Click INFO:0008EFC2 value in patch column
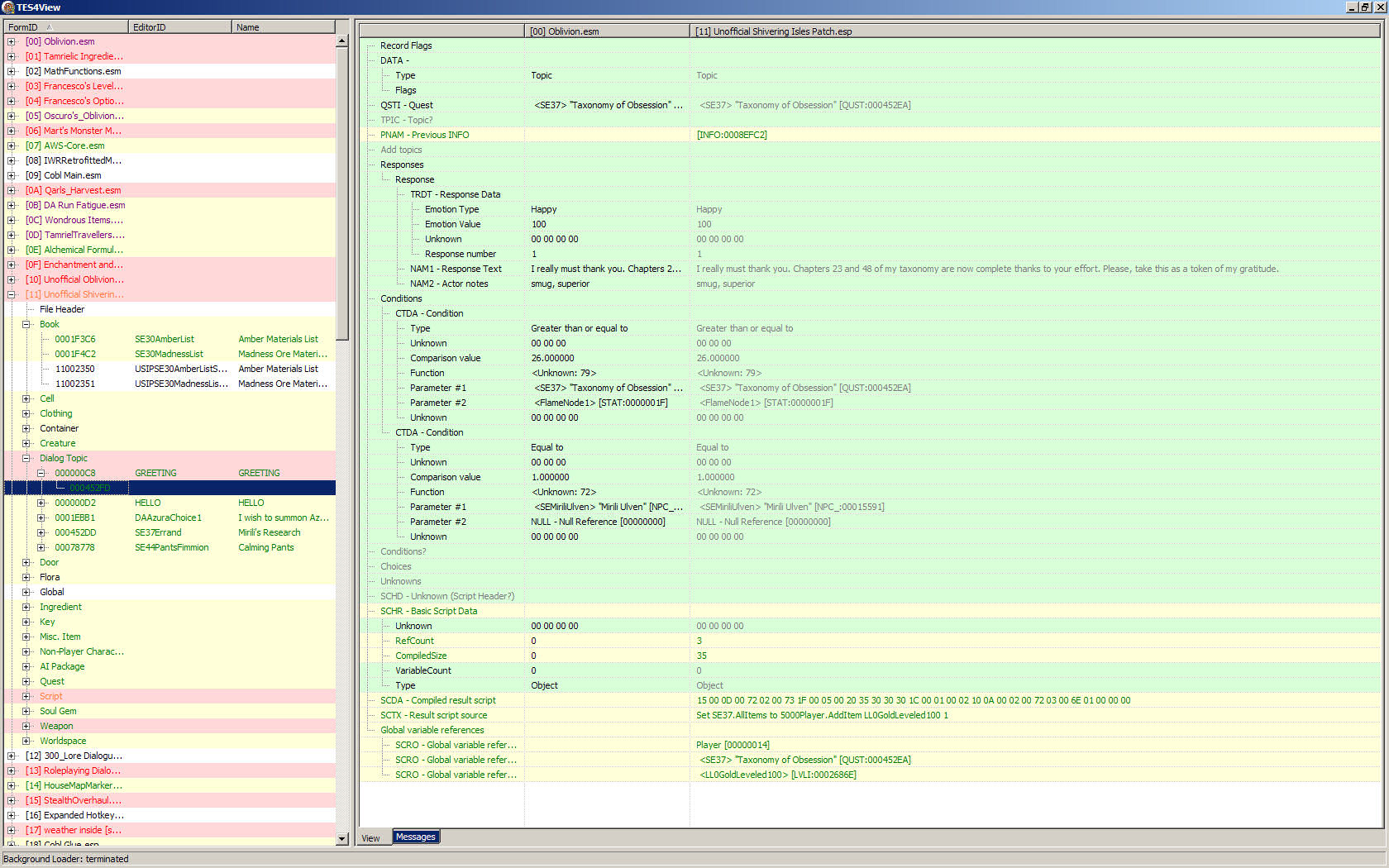1389x868 pixels. pos(732,135)
